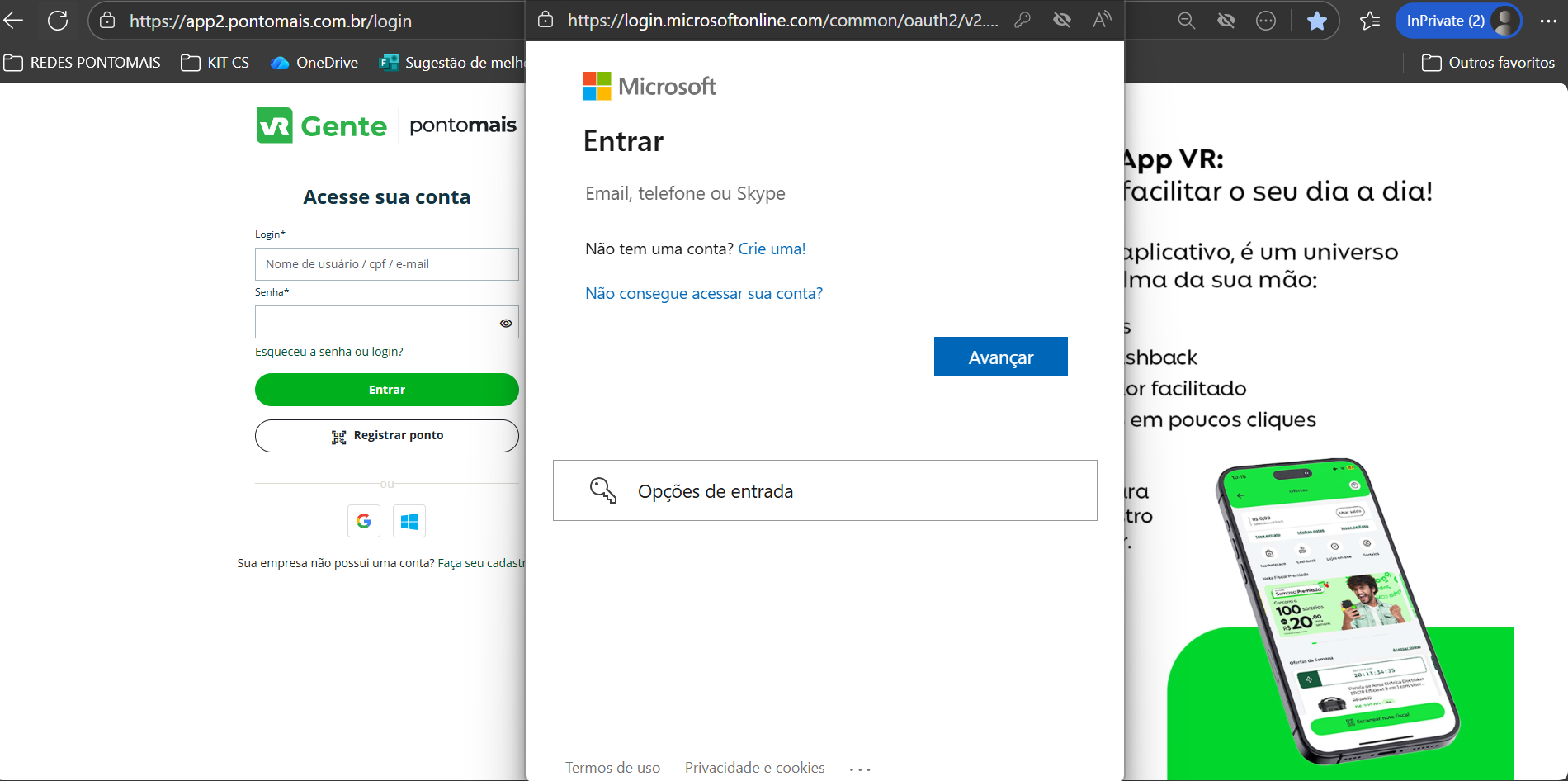This screenshot has height=781, width=1568.
Task: Open the REDES PONTOMAIS bookmark folder
Action: click(83, 63)
